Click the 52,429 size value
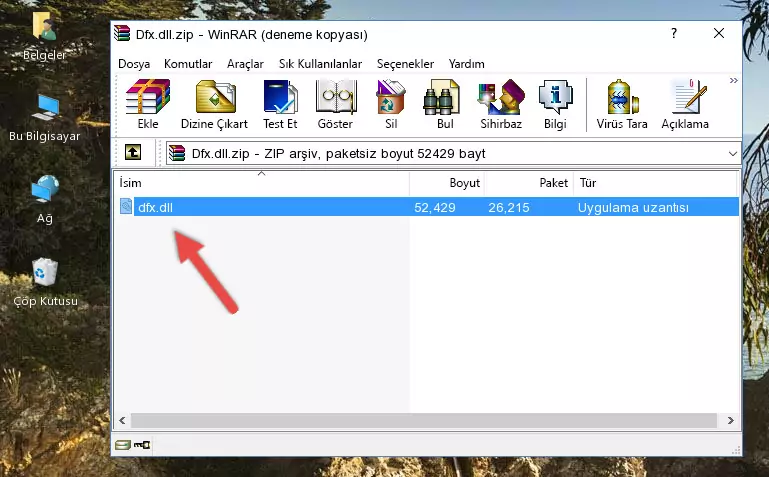The width and height of the screenshot is (769, 477). click(x=435, y=207)
